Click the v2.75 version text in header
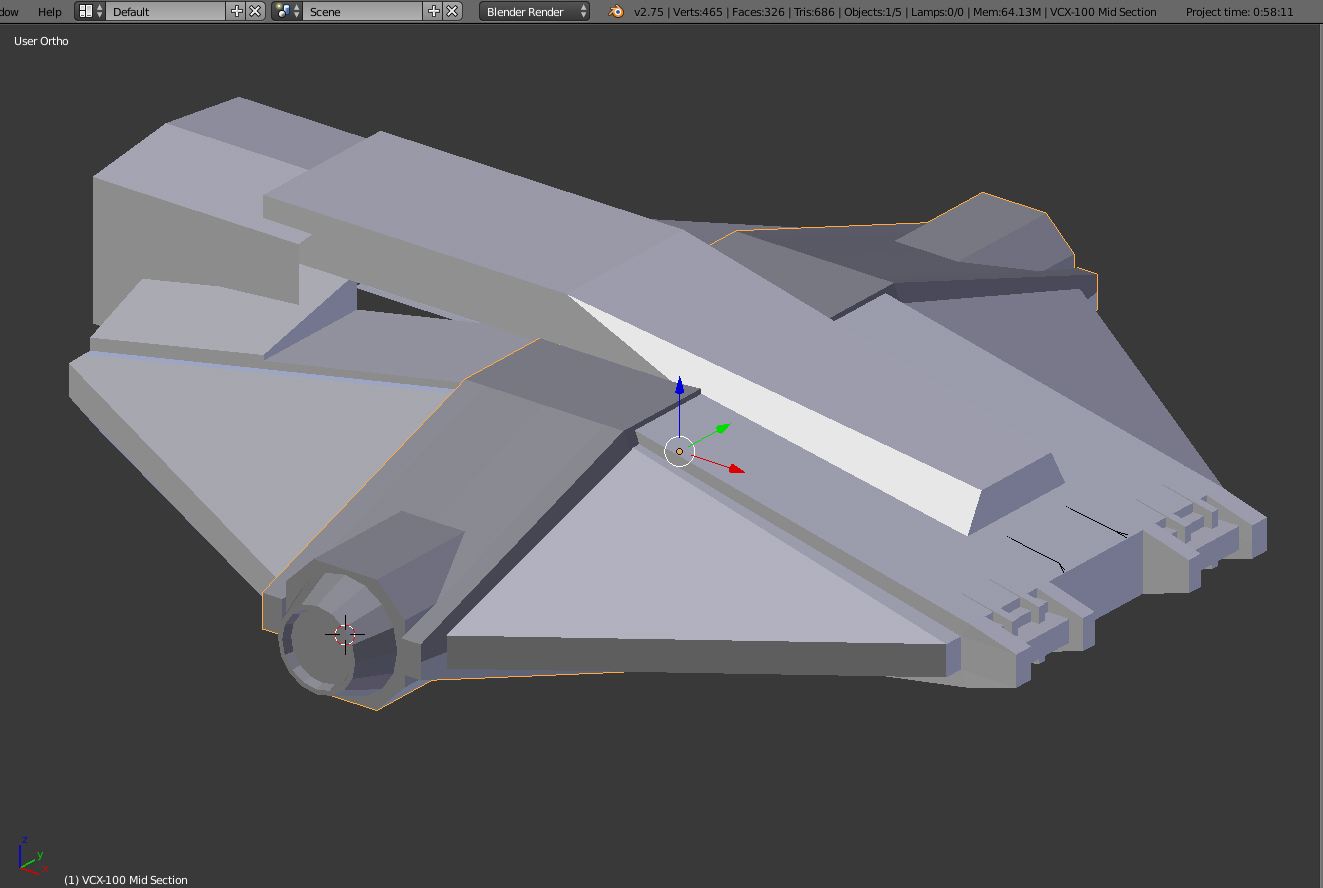This screenshot has width=1323, height=888. pos(649,12)
